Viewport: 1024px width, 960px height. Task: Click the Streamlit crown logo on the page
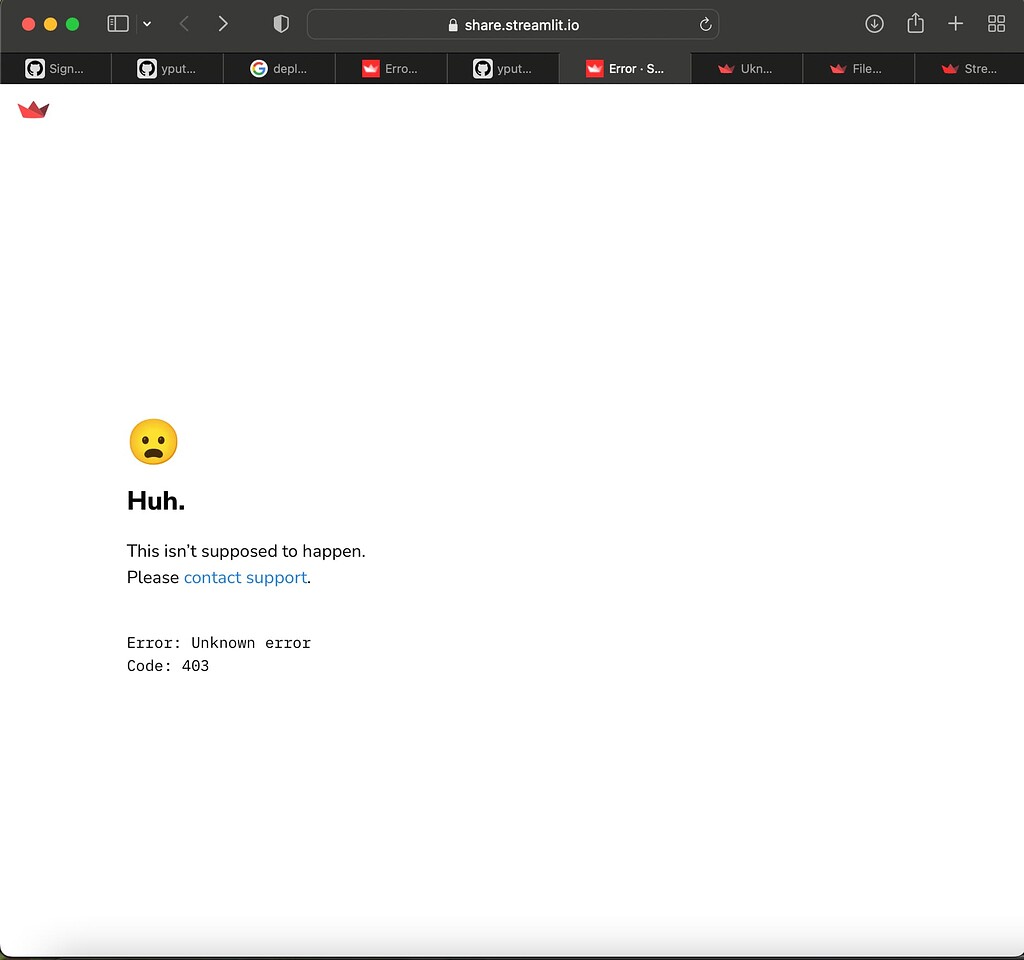coord(33,110)
